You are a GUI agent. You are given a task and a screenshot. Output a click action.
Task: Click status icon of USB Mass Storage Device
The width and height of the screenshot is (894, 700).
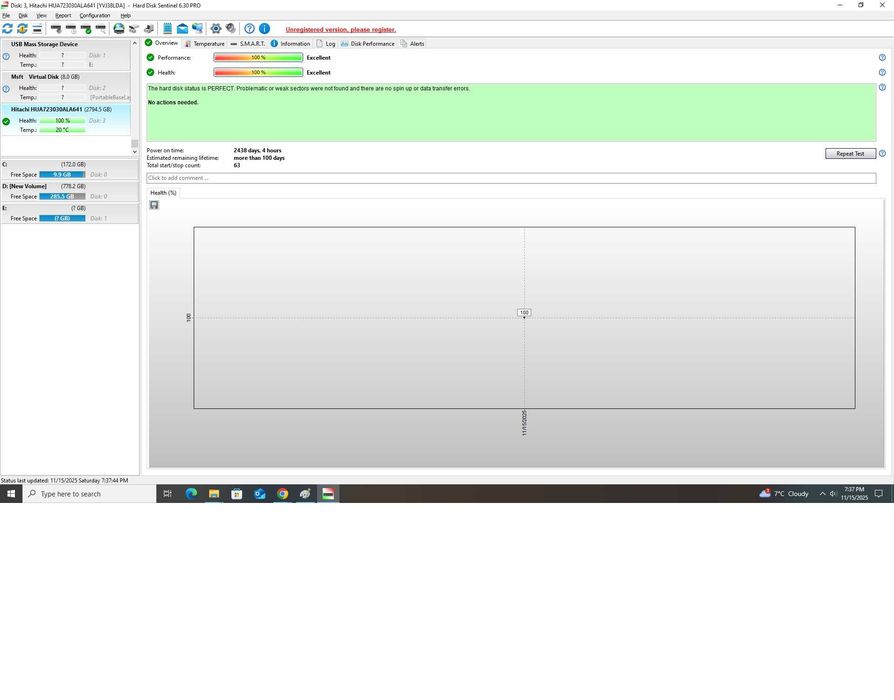pos(6,56)
